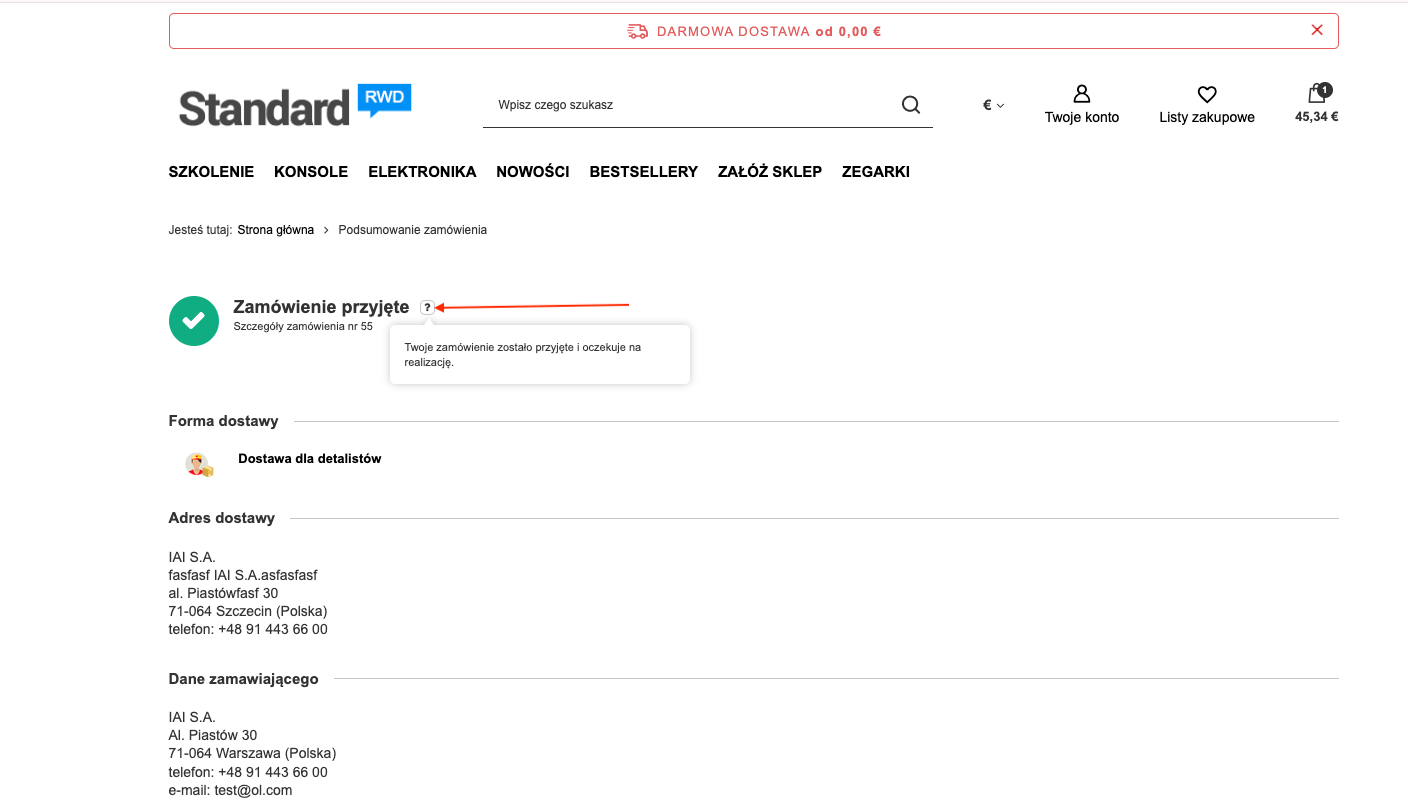This screenshot has width=1408, height=807.
Task: Click the 'Forma dostawy' section heading
Action: [x=224, y=421]
